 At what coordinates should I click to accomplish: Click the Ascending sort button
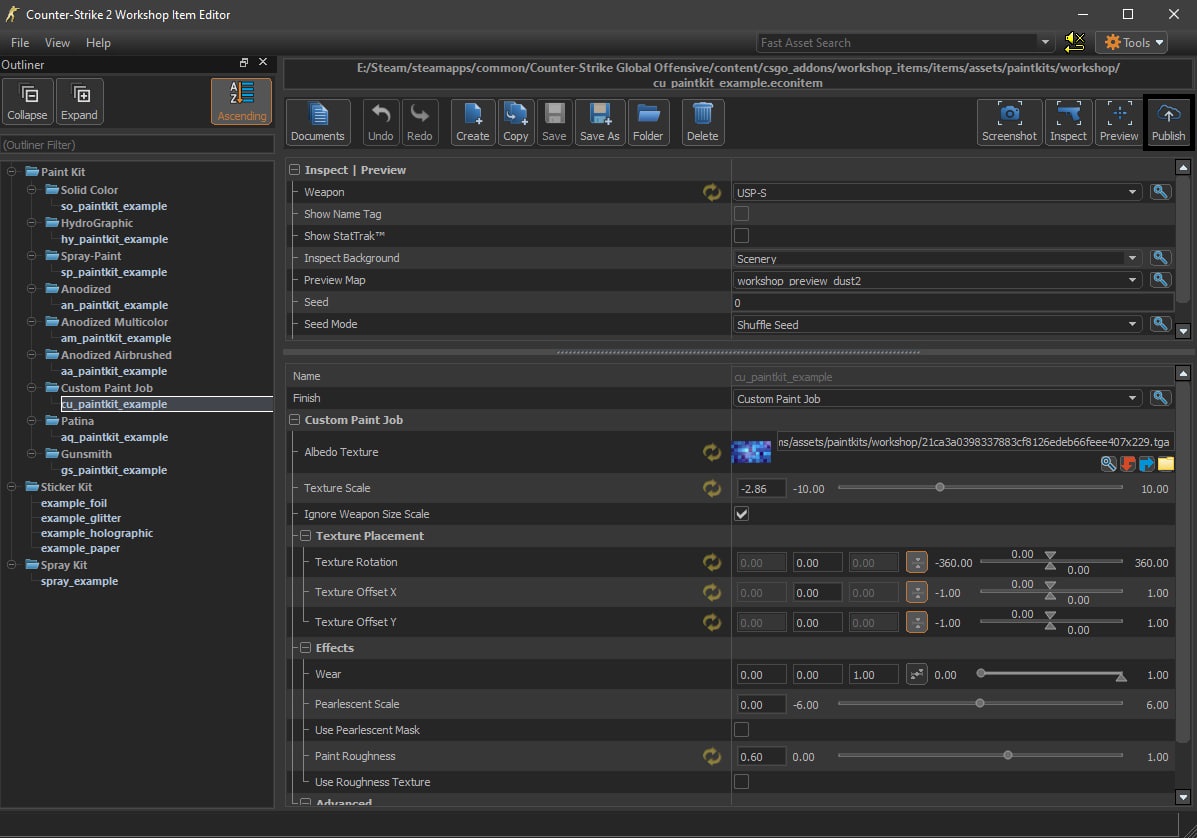(242, 102)
